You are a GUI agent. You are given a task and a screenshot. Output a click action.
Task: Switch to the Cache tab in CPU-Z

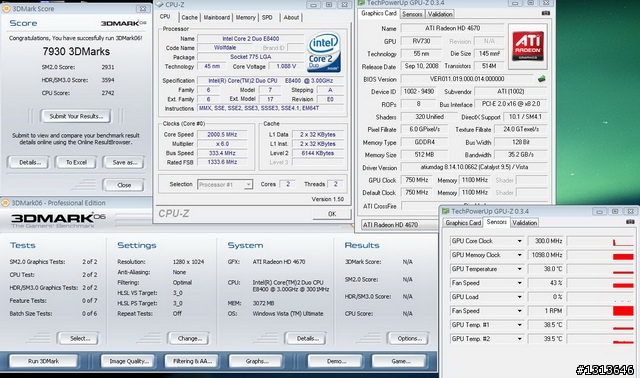[189, 18]
